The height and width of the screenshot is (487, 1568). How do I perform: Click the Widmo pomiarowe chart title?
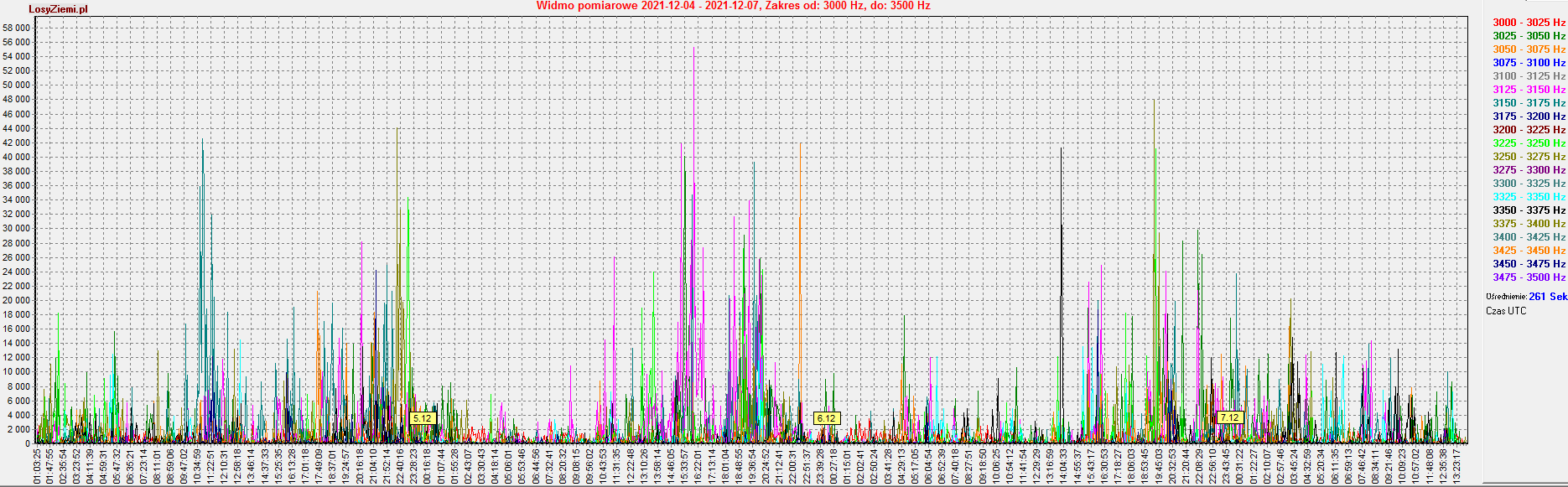(733, 6)
